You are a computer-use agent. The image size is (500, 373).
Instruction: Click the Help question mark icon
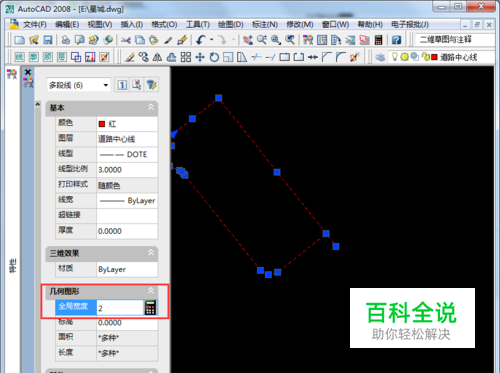[396, 40]
